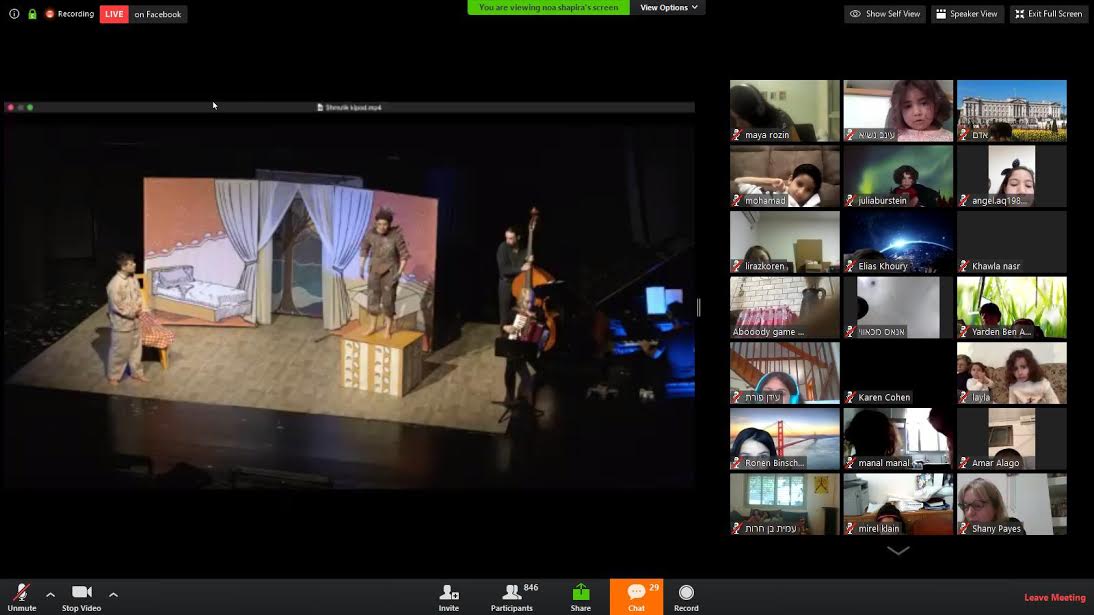This screenshot has width=1094, height=615.
Task: Select juliaburstein's video thumbnail
Action: [898, 176]
